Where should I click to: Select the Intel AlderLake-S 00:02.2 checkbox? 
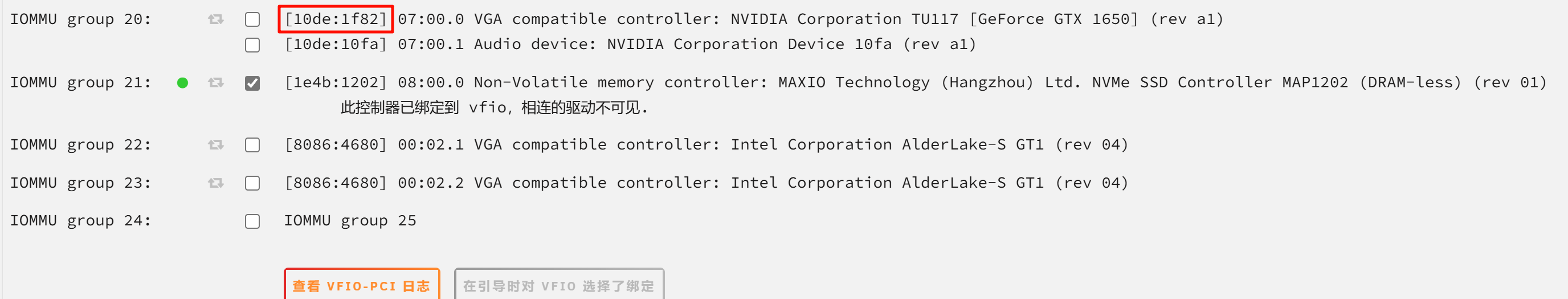click(x=252, y=183)
